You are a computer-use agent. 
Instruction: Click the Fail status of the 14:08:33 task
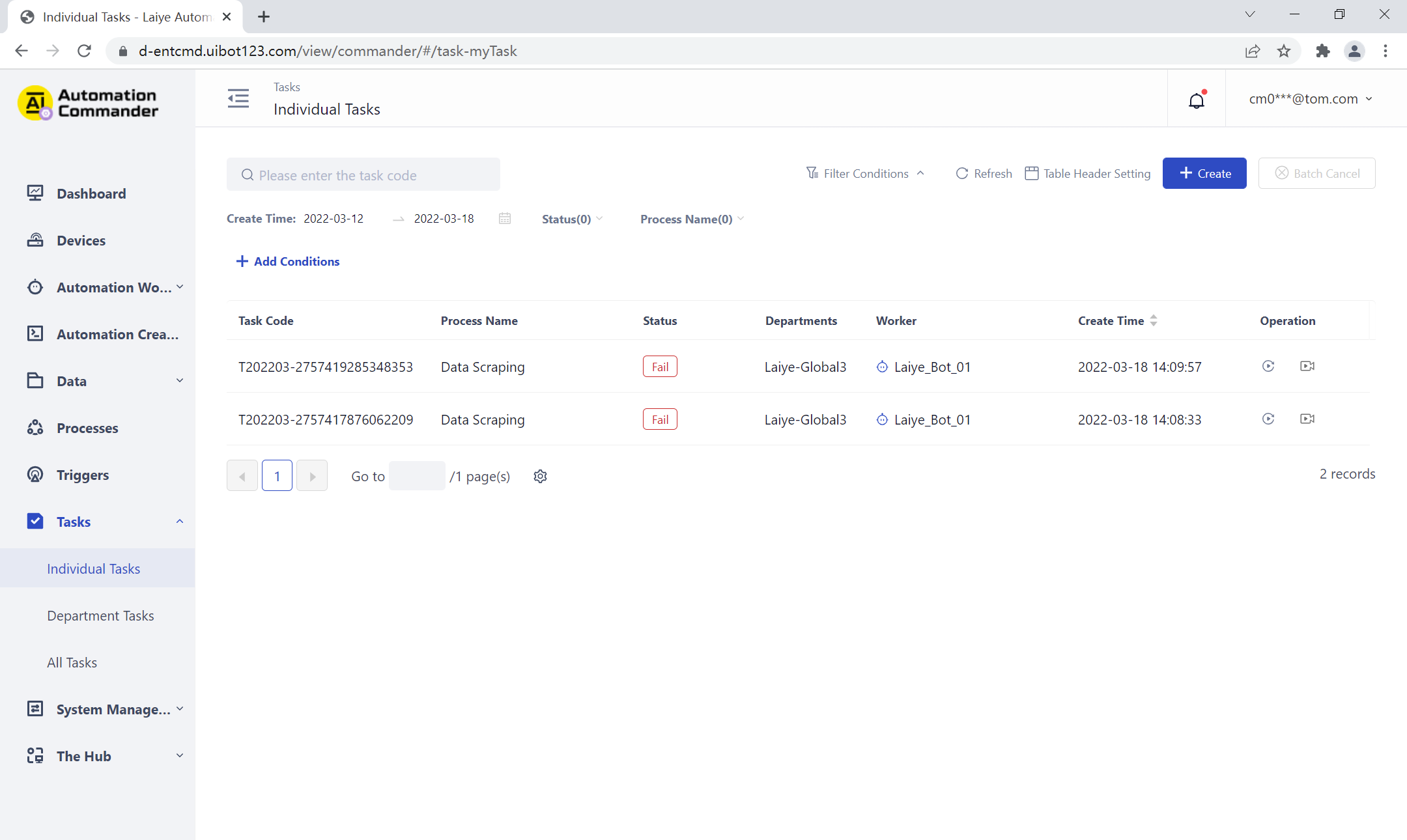pos(660,419)
